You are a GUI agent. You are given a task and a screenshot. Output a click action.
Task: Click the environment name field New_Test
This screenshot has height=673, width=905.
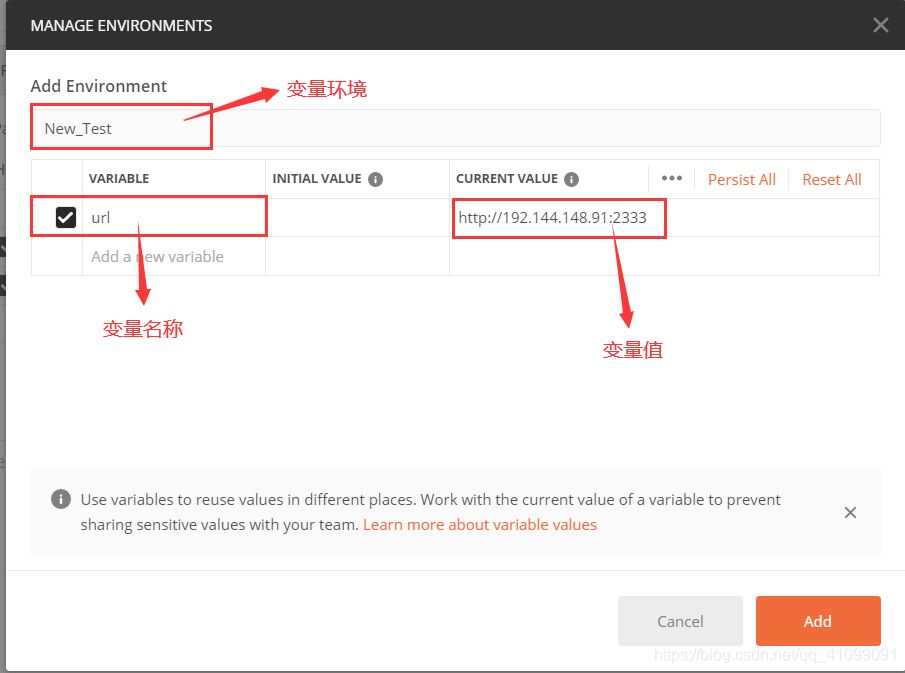click(455, 128)
